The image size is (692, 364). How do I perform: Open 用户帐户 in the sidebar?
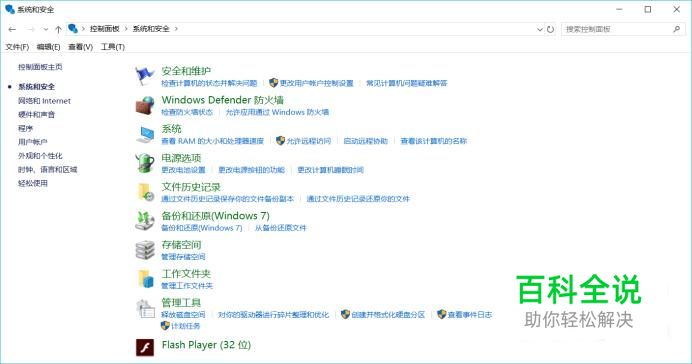coord(33,142)
